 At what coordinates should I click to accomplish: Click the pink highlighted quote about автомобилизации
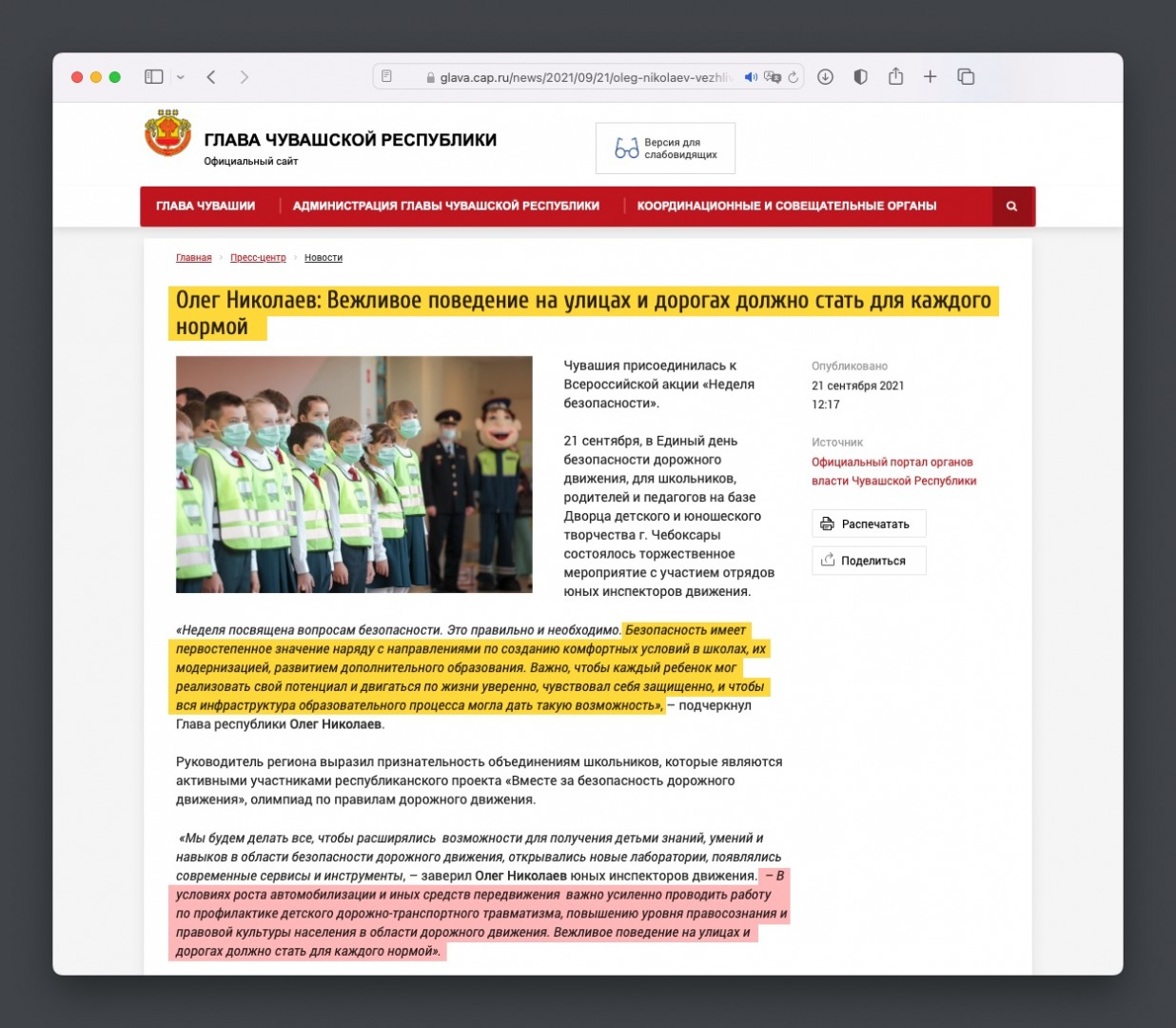point(480,914)
